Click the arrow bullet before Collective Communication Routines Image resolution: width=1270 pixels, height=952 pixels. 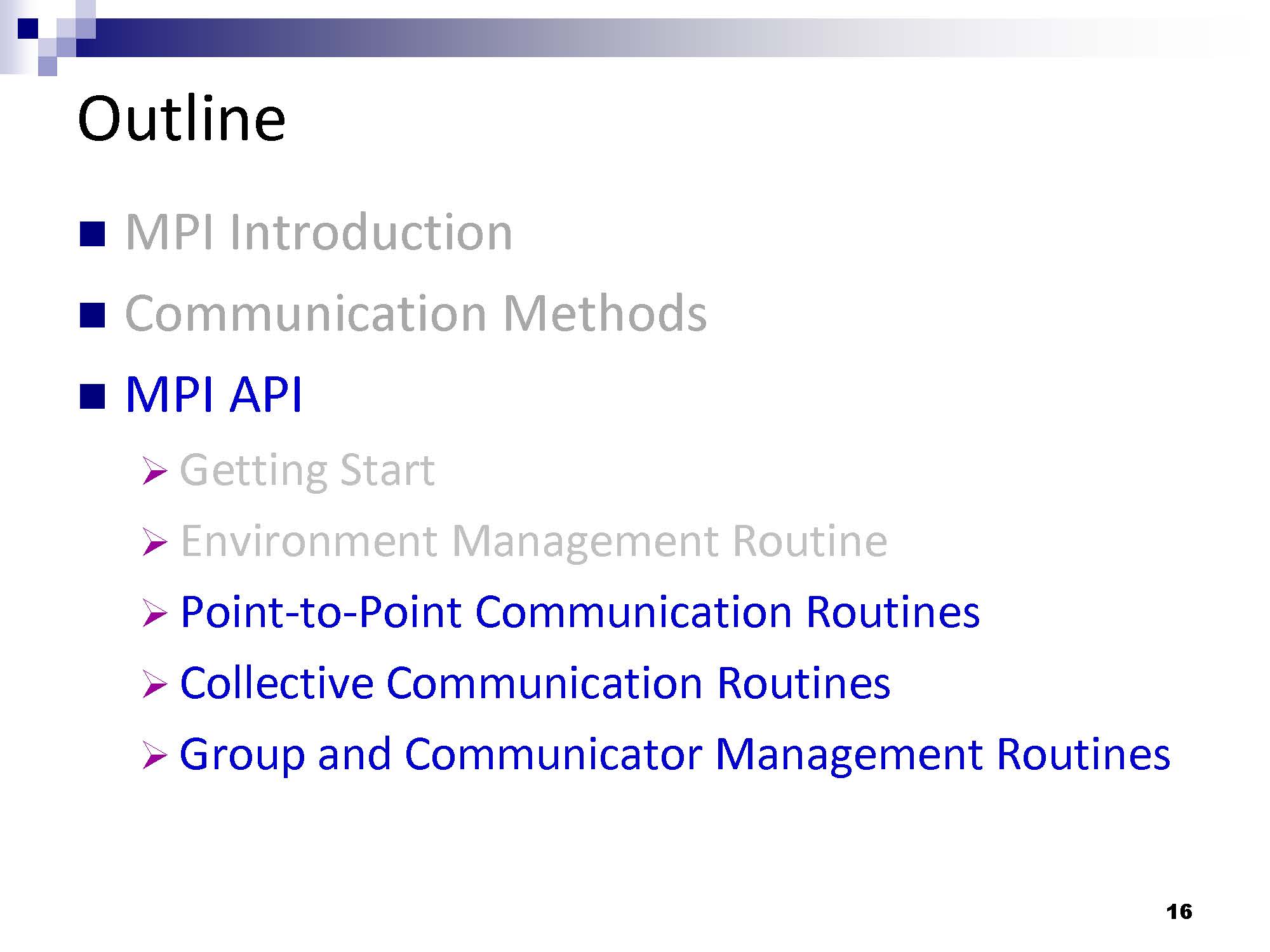[155, 685]
